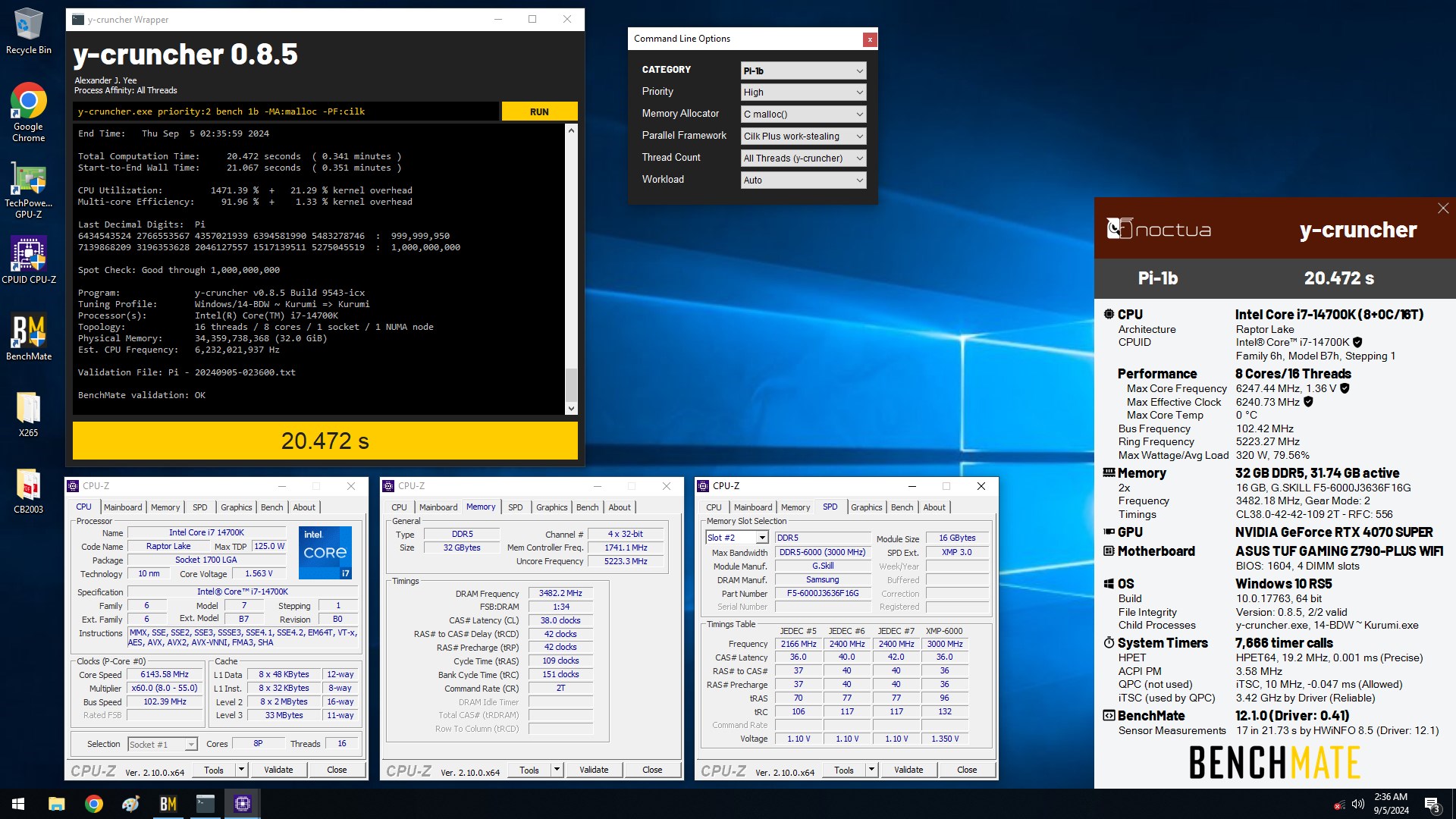Image resolution: width=1456 pixels, height=819 pixels.
Task: Open File Explorer from taskbar
Action: tap(57, 804)
